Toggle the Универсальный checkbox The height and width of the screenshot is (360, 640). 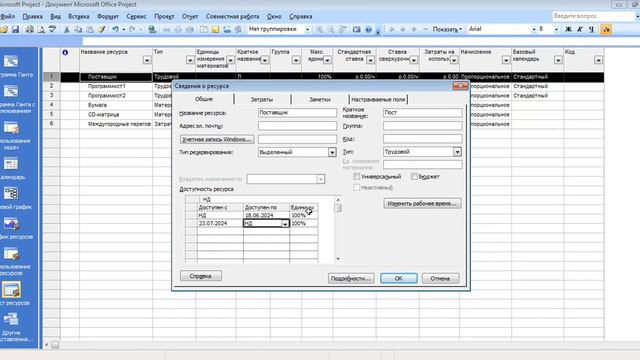click(357, 176)
